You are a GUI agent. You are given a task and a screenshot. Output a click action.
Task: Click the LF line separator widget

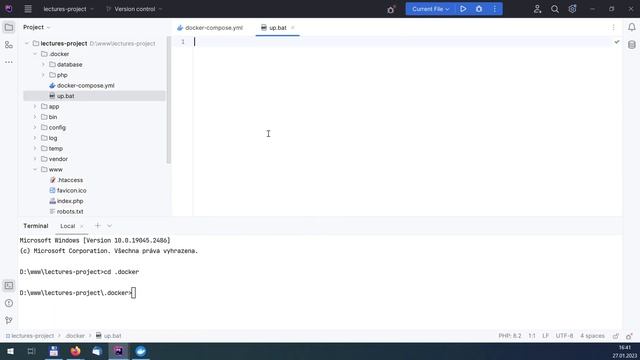point(545,336)
